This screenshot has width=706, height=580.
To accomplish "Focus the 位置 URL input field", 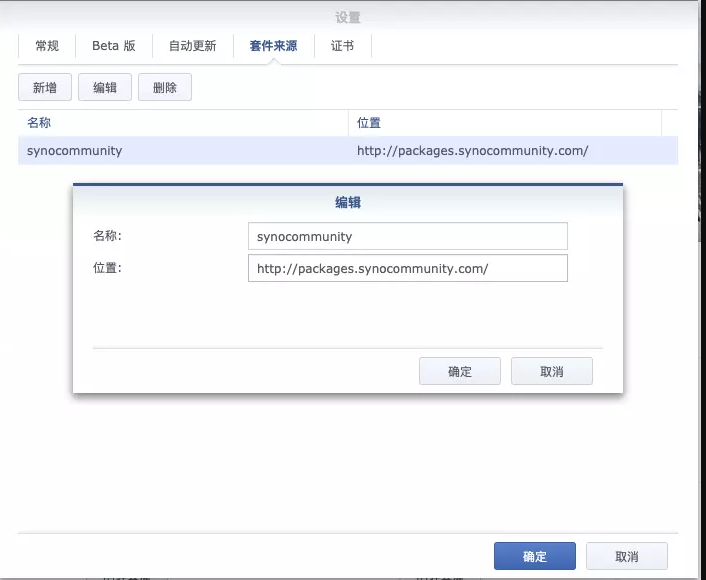I will (407, 268).
